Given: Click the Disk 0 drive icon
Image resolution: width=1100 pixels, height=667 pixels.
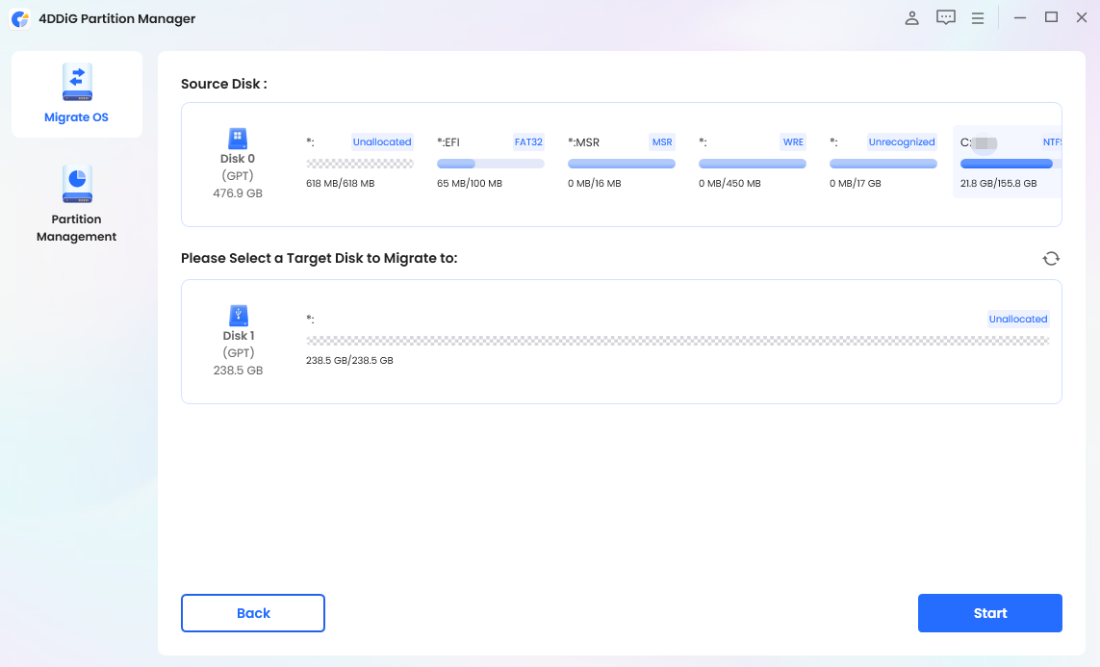Looking at the screenshot, I should pos(238,138).
